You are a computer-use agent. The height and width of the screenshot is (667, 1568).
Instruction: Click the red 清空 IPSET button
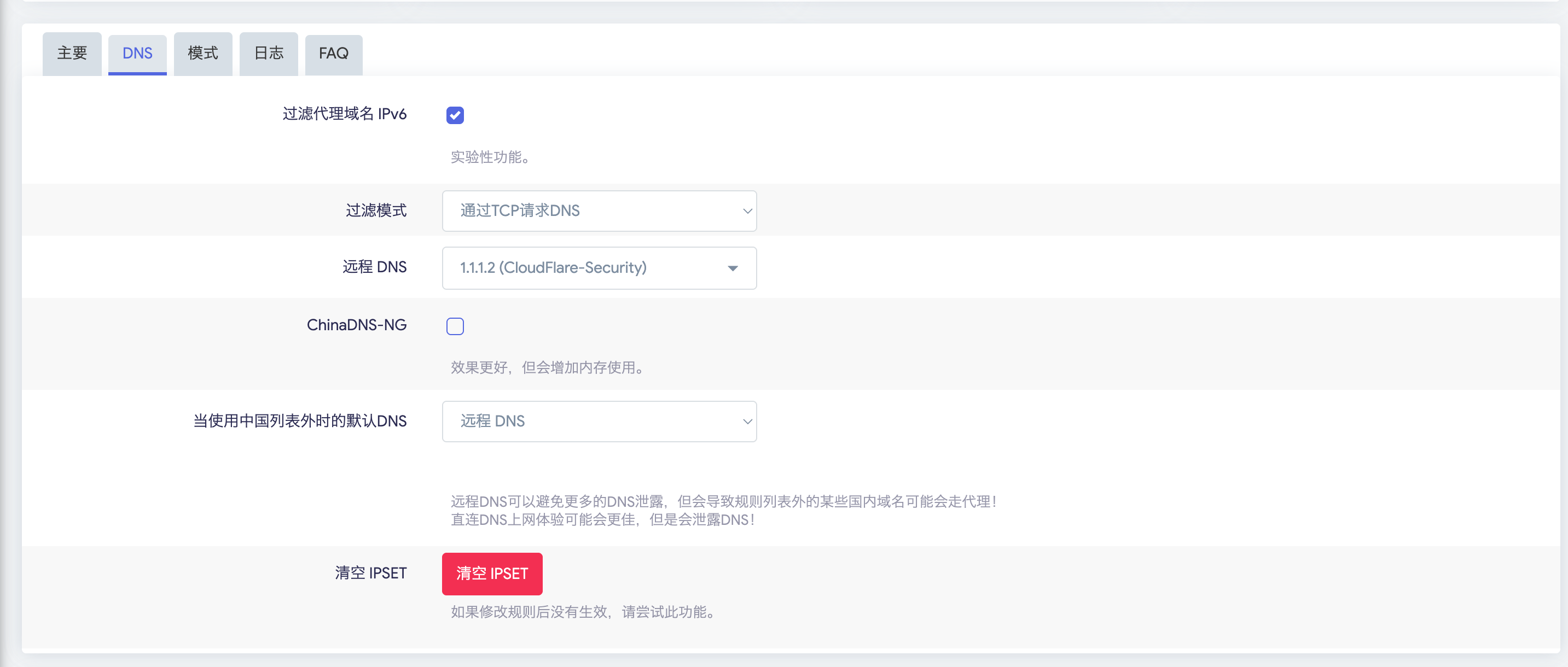click(x=492, y=574)
